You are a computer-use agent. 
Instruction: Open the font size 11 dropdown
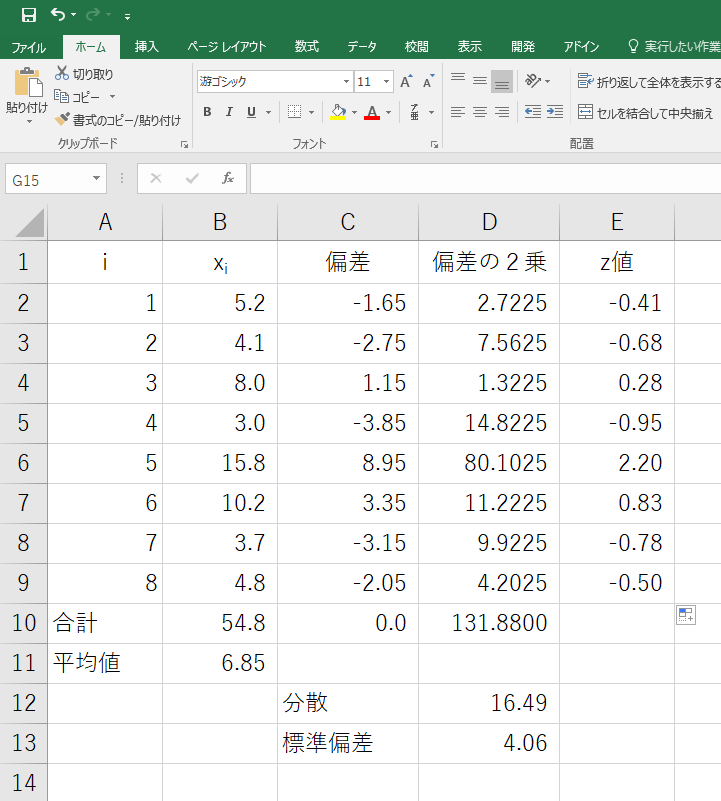click(x=386, y=82)
